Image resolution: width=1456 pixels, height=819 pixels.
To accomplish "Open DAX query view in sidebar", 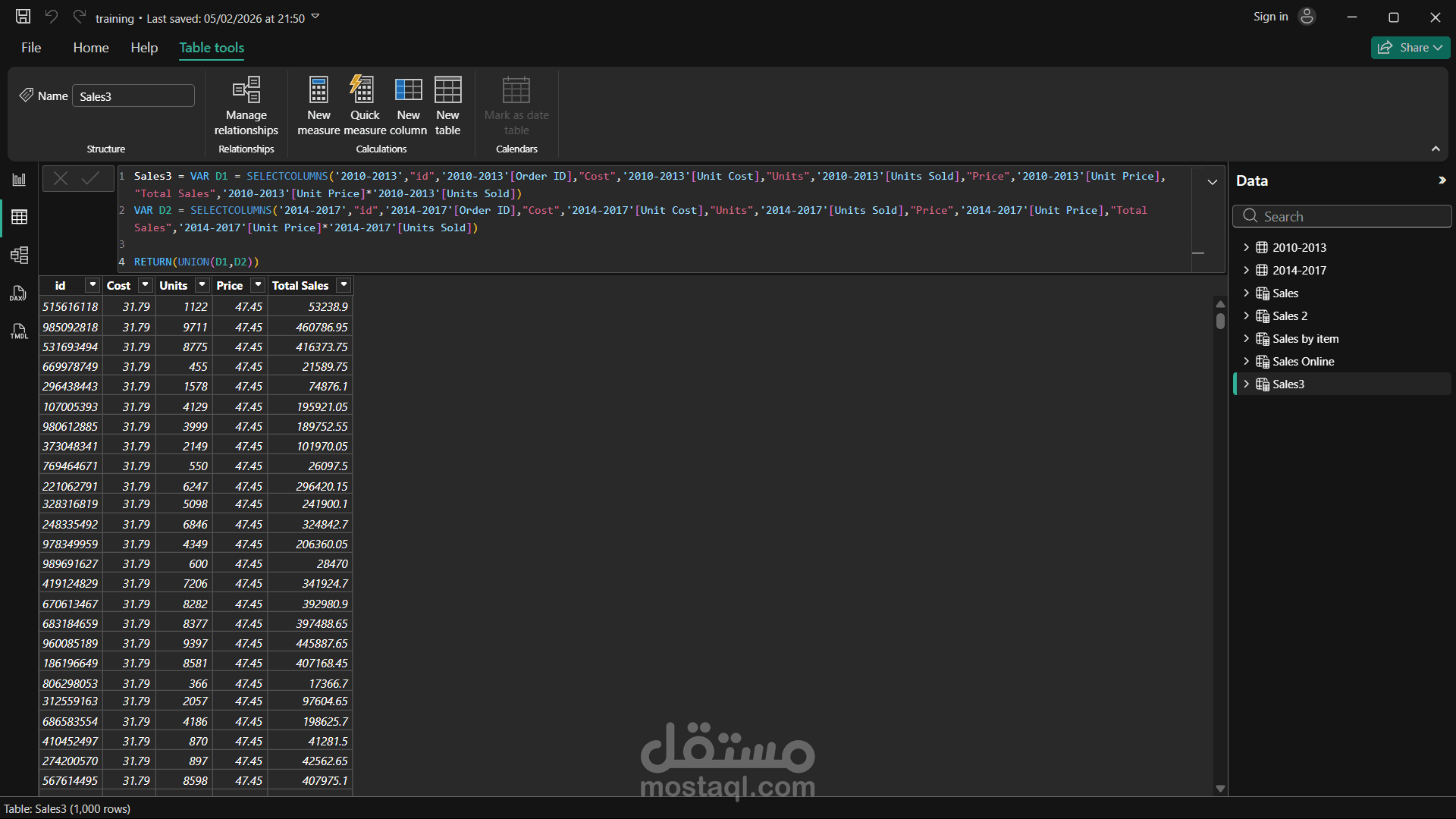I will (19, 293).
